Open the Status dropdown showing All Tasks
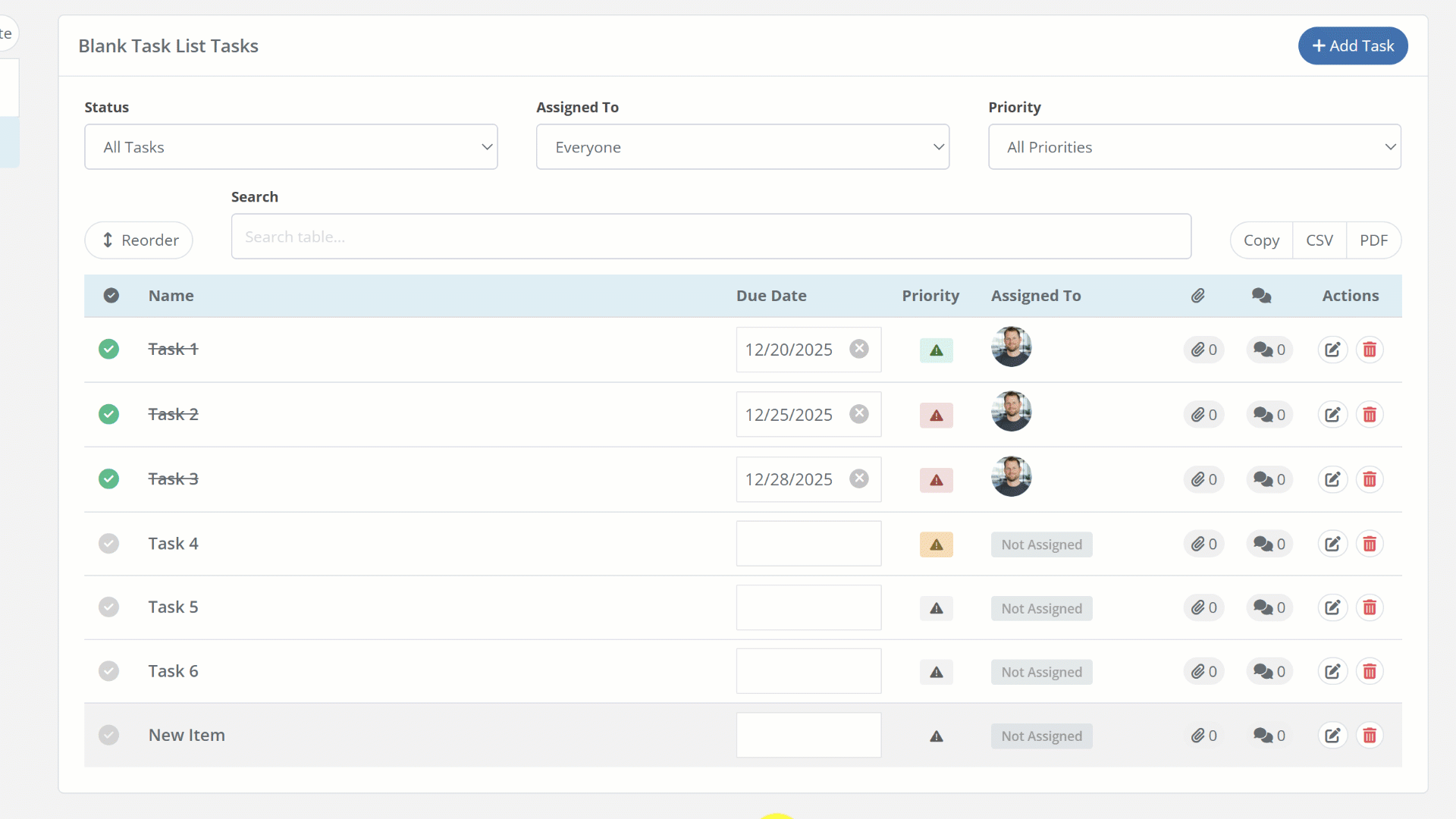This screenshot has width=1456, height=819. pos(290,146)
